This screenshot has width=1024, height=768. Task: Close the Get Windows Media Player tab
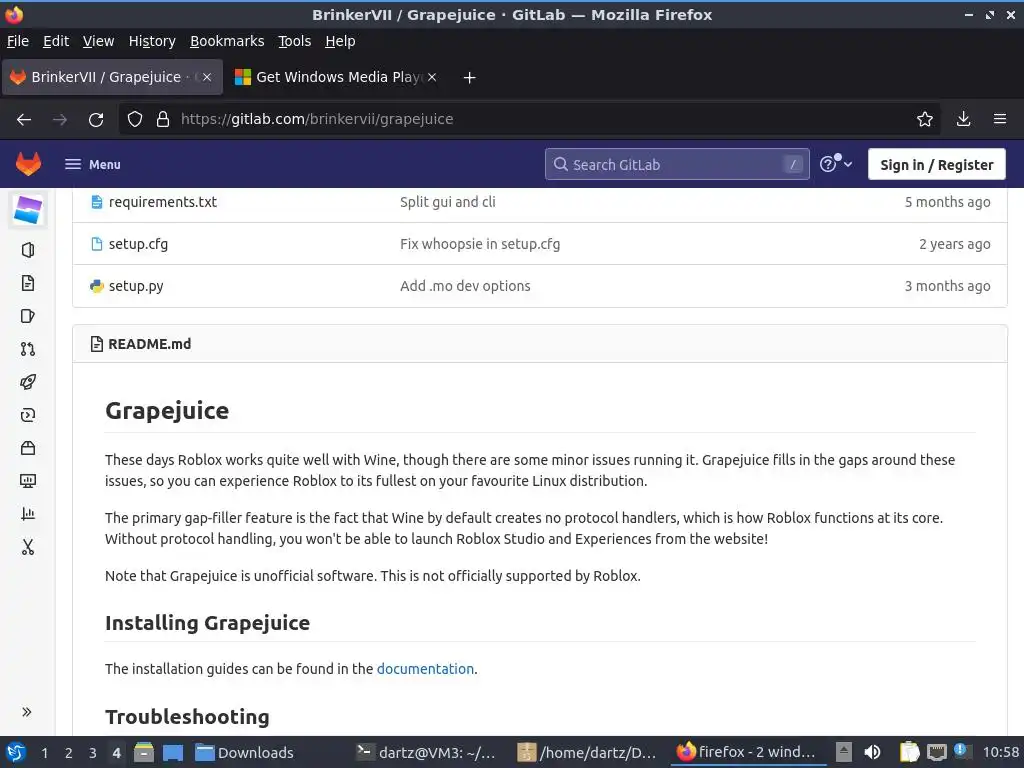click(x=432, y=77)
